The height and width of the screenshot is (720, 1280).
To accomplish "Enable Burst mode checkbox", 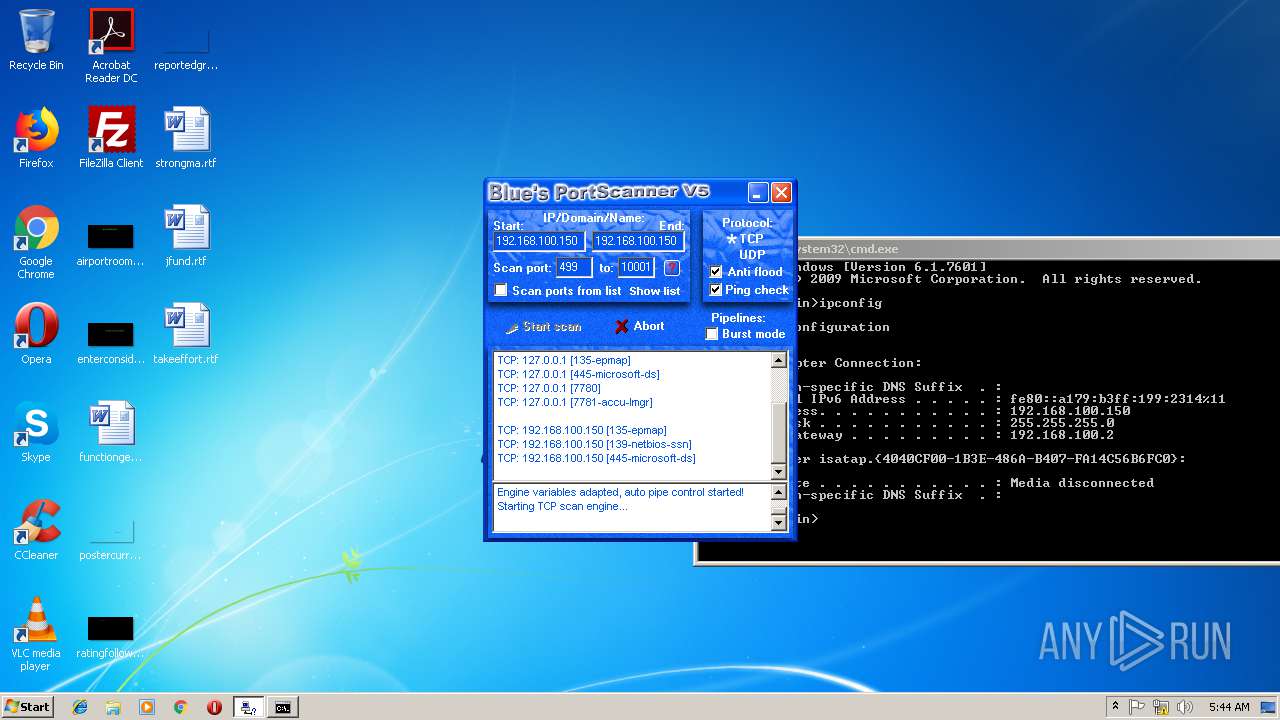I will pos(712,334).
